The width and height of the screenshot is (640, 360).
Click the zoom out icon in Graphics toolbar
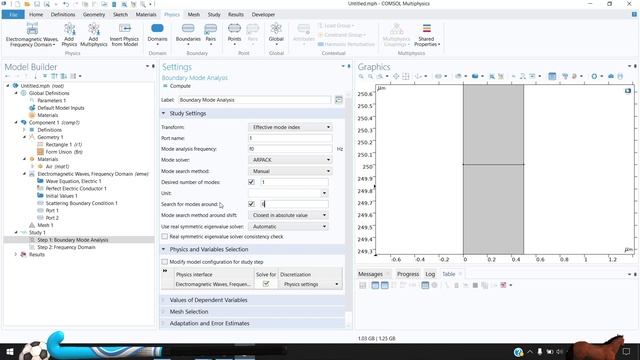[370, 76]
